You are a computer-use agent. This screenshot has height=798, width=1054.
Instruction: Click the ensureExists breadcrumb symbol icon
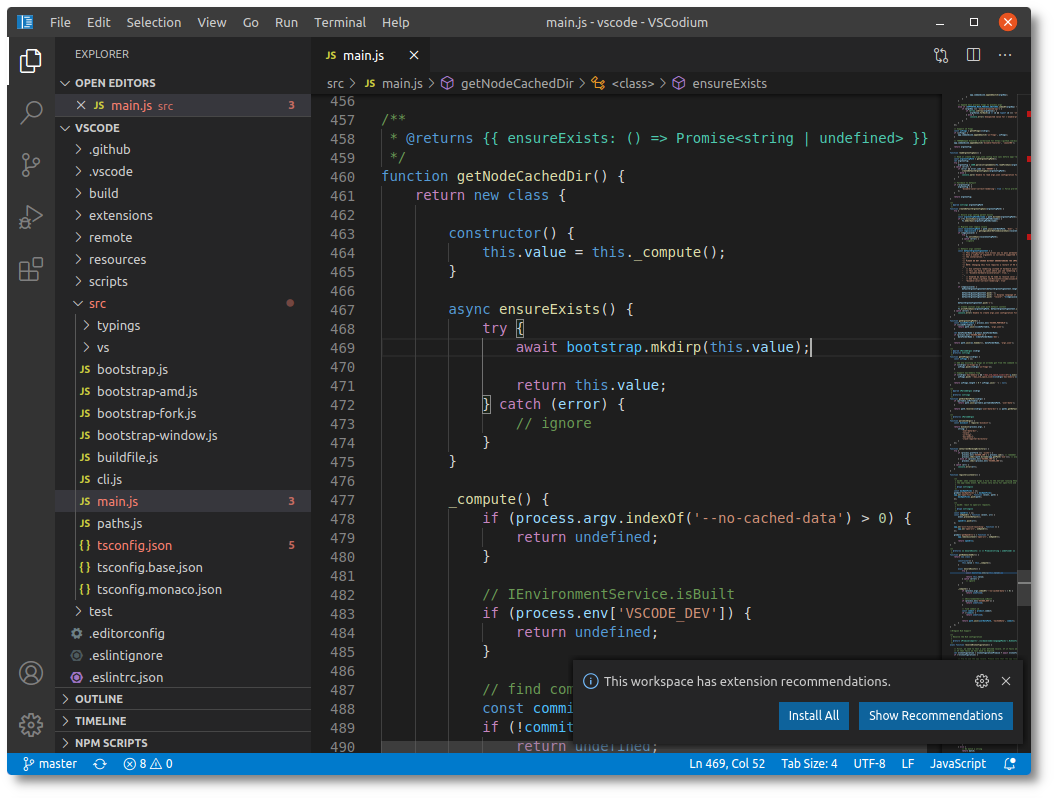click(679, 83)
